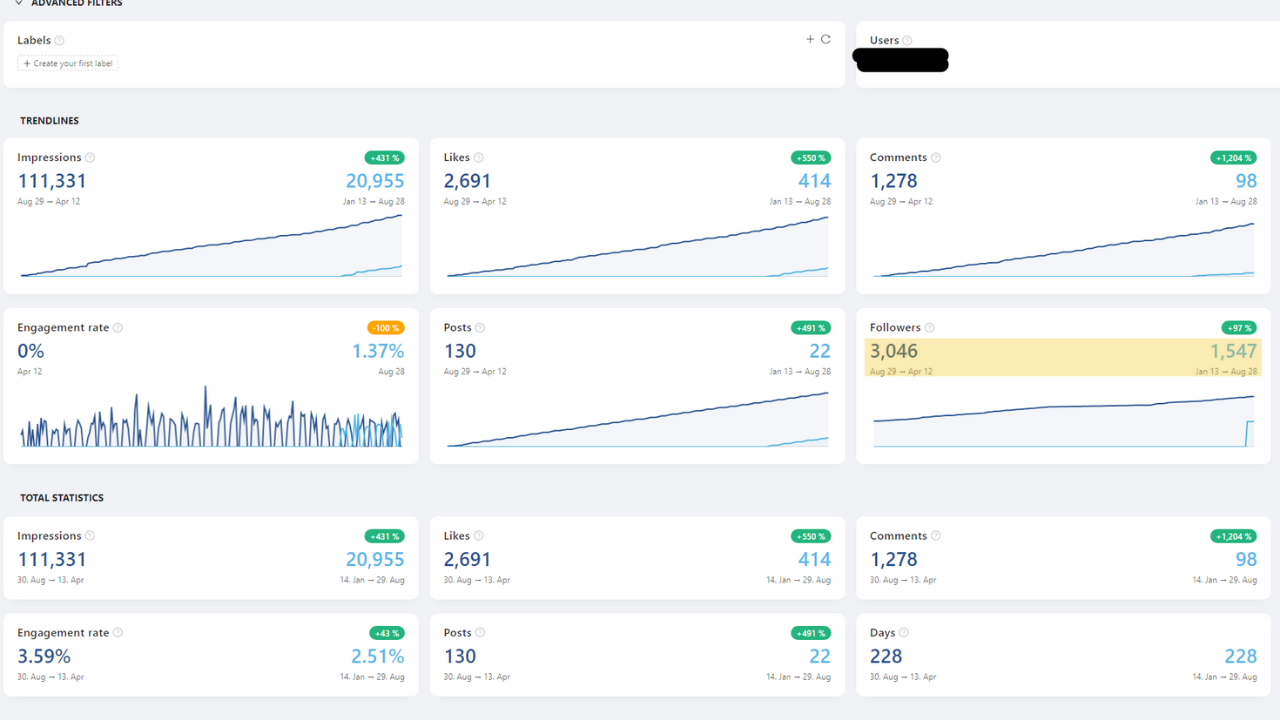Open Impressions help icon in Trendlines section
The height and width of the screenshot is (720, 1280).
(90, 158)
